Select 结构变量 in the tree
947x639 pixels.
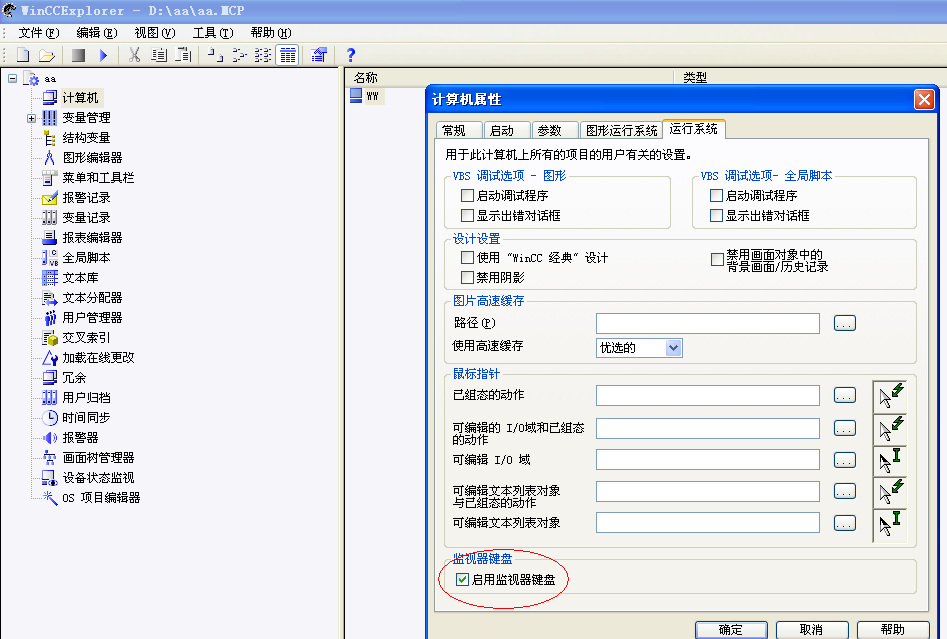[86, 138]
